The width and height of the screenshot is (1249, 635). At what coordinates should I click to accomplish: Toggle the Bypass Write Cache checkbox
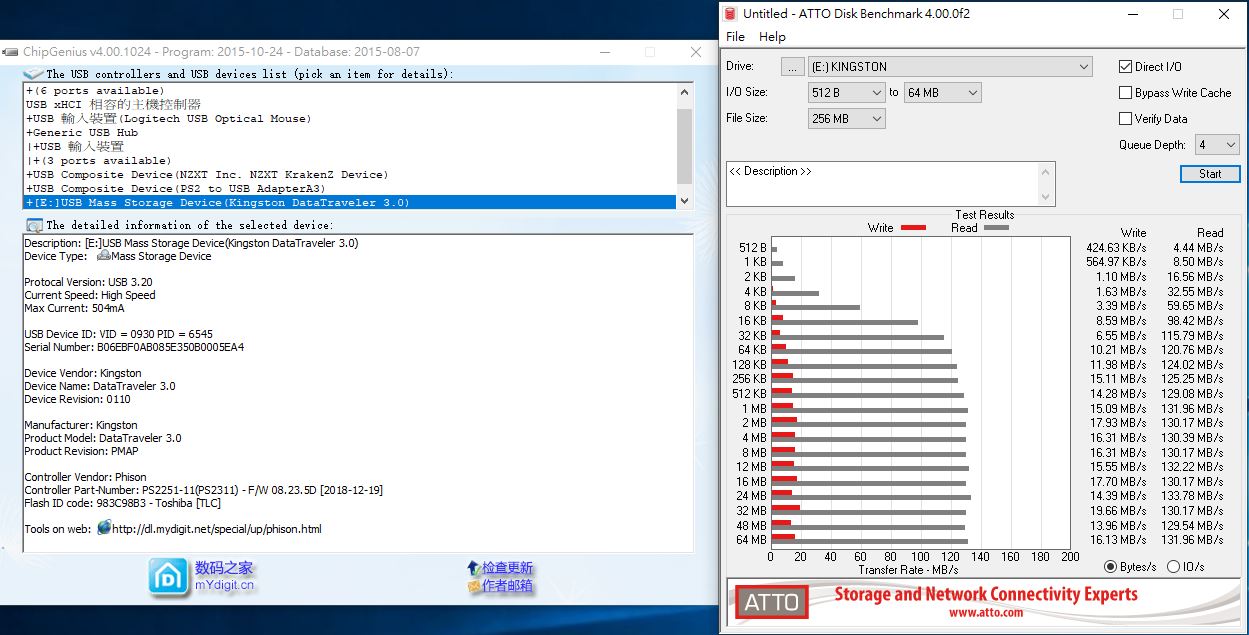pos(1126,93)
